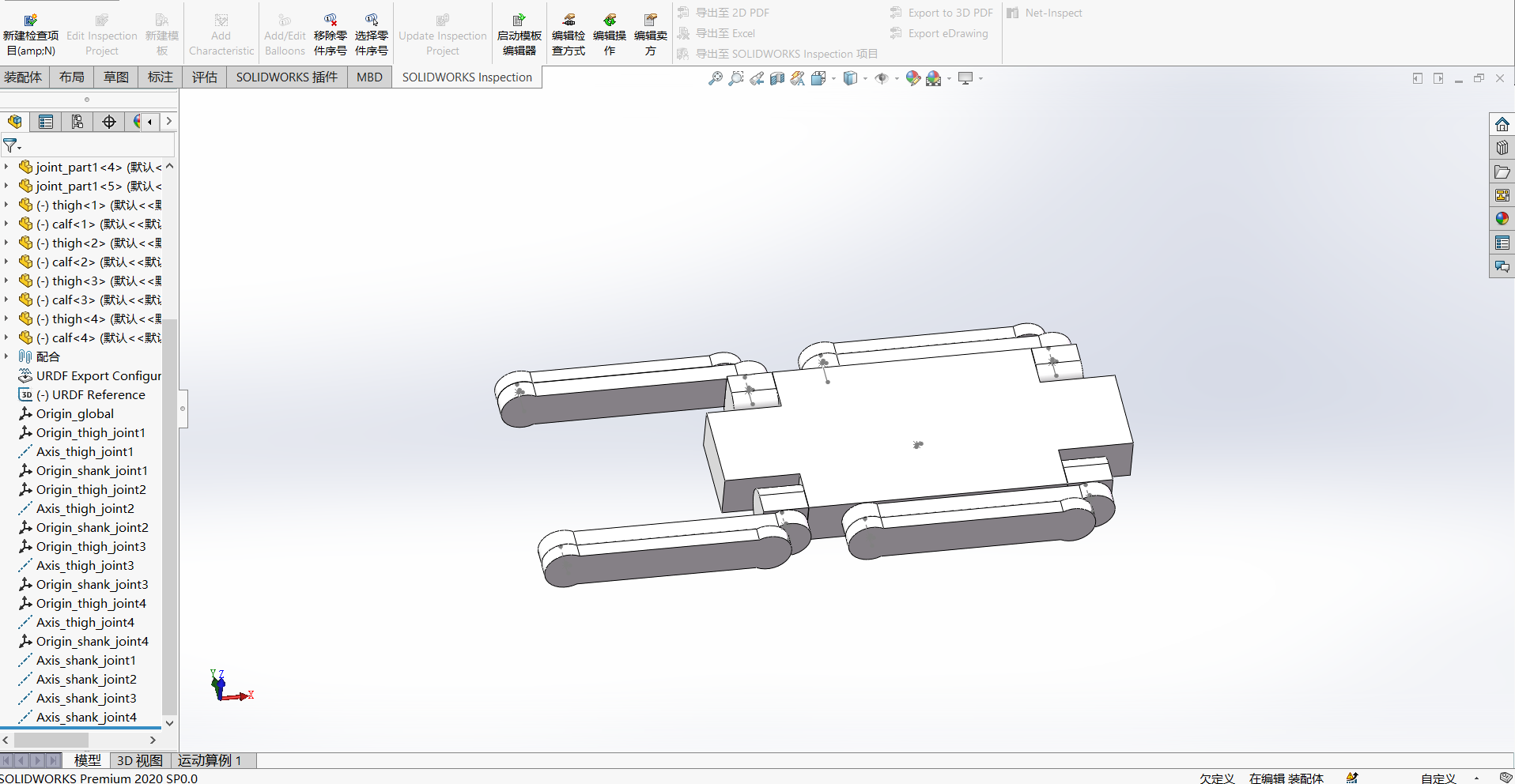Open SOLIDWORKS Forum icon in task pane

[x=1502, y=266]
